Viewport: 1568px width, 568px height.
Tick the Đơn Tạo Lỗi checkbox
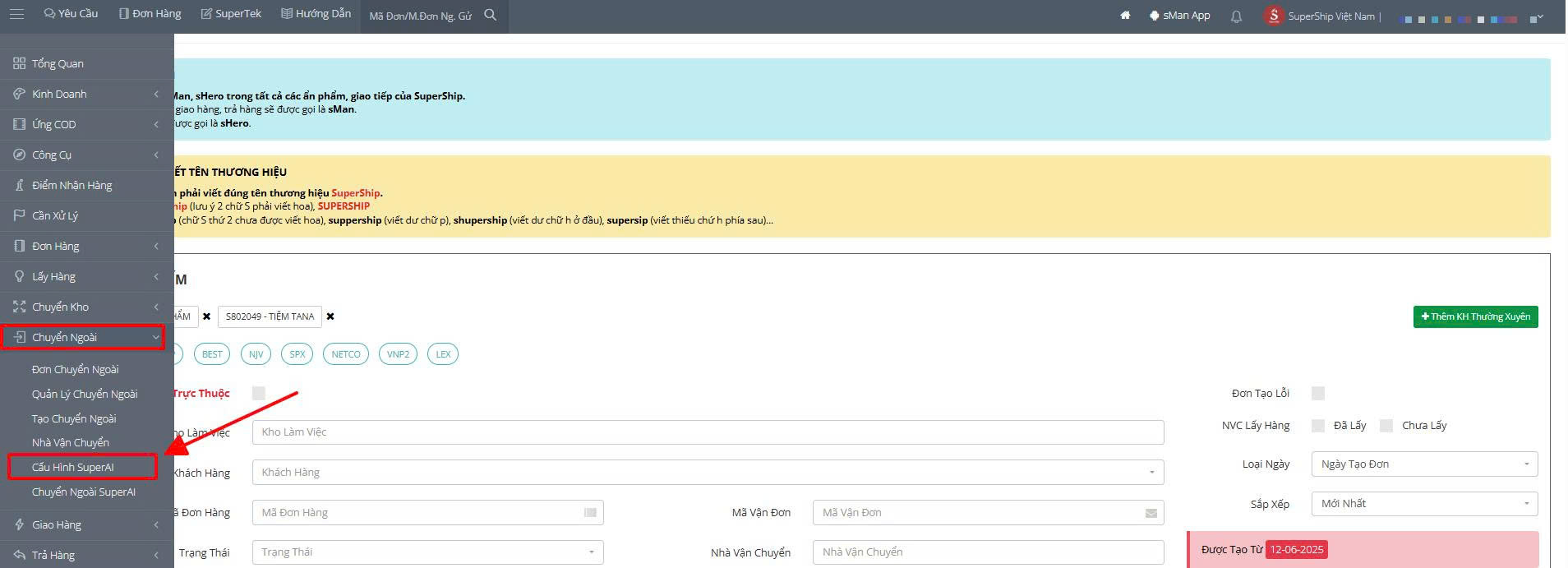pyautogui.click(x=1318, y=393)
